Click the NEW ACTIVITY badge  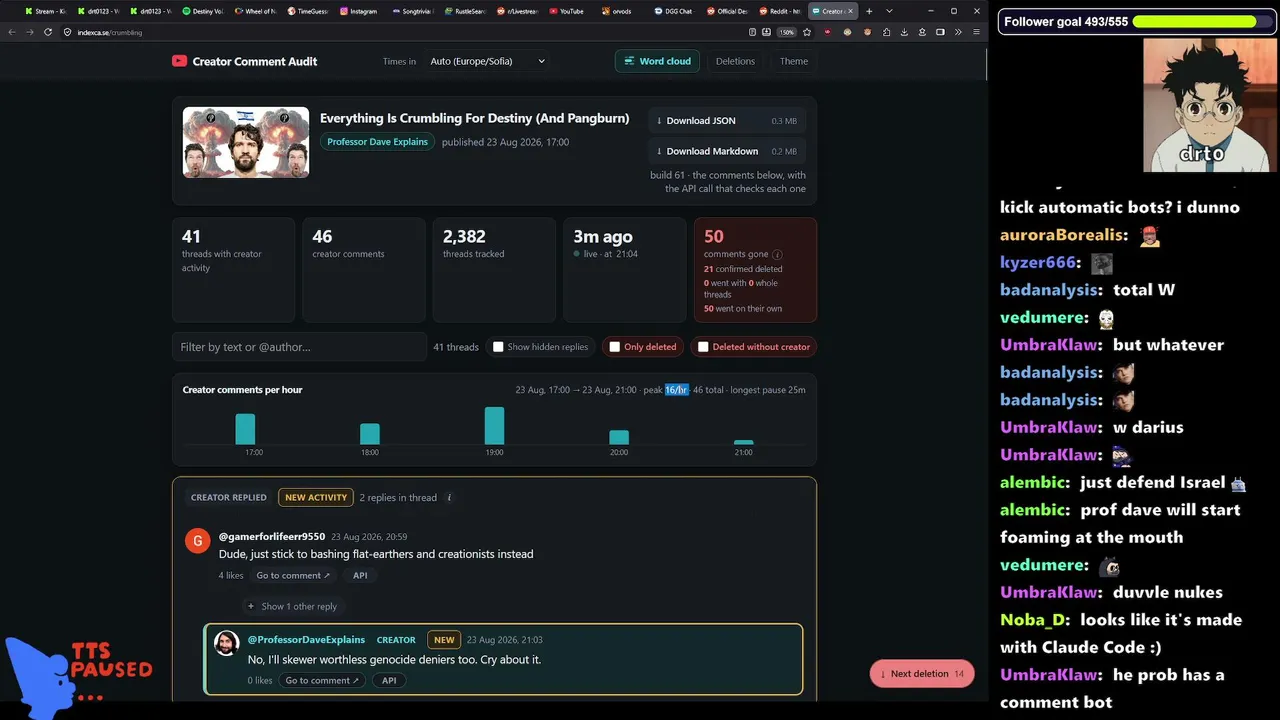(316, 498)
